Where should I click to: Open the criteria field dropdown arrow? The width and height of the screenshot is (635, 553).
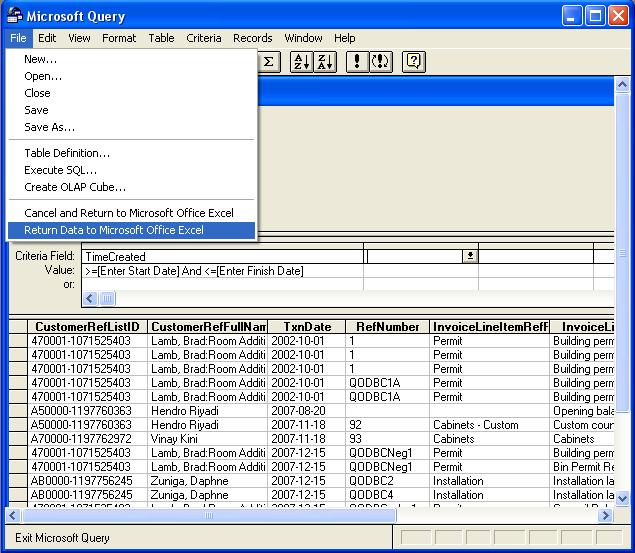tap(470, 256)
